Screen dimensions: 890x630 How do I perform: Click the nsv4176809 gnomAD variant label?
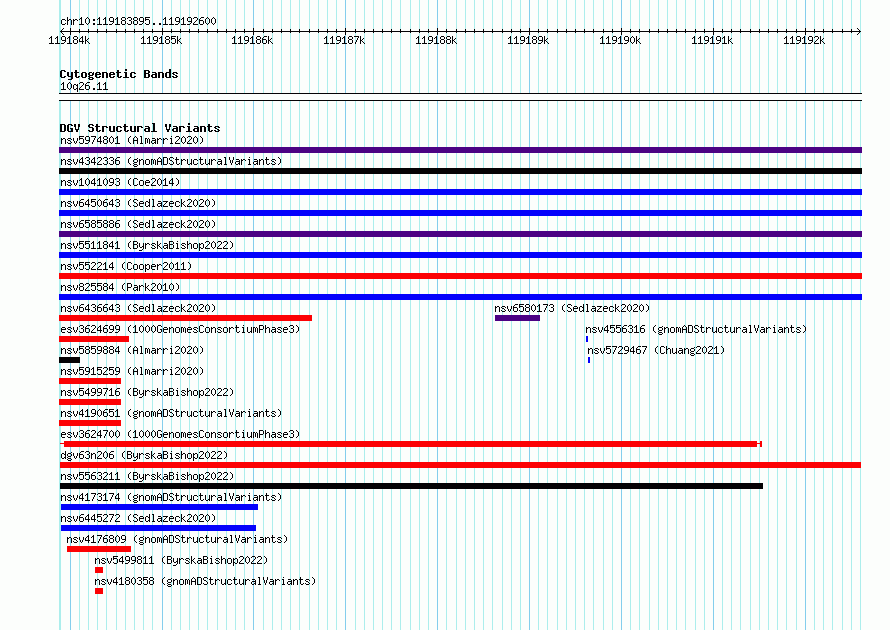point(177,539)
